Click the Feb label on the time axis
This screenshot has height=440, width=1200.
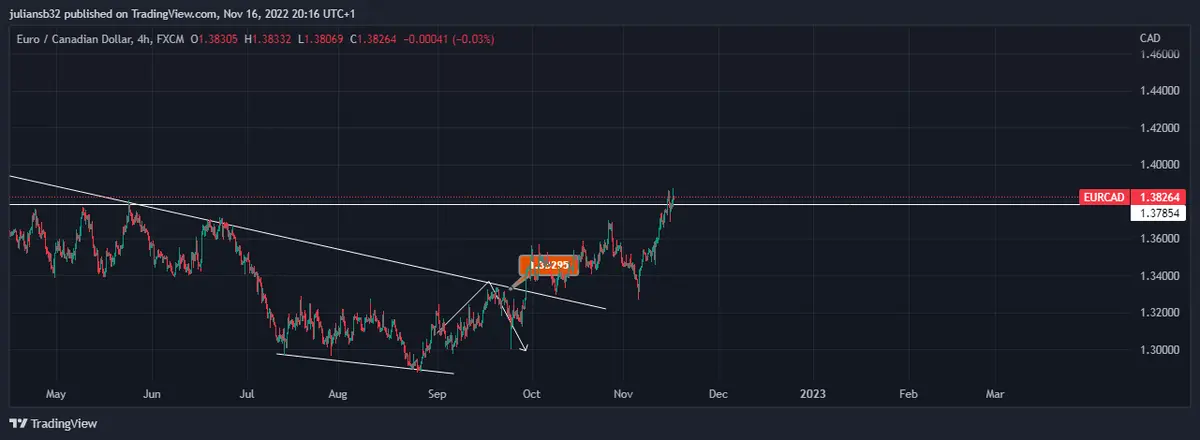907,394
